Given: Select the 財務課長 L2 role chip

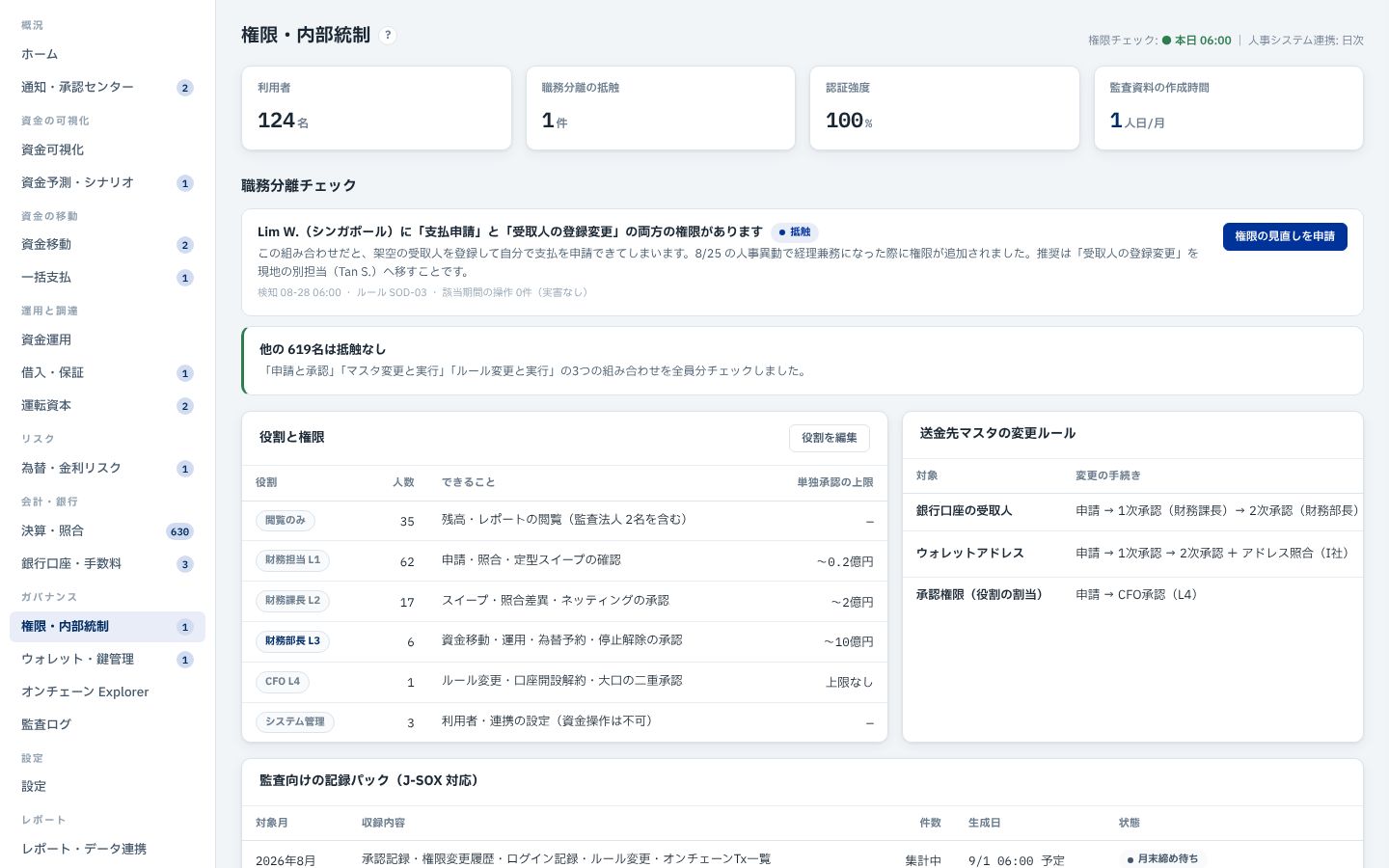Looking at the screenshot, I should click(x=292, y=601).
